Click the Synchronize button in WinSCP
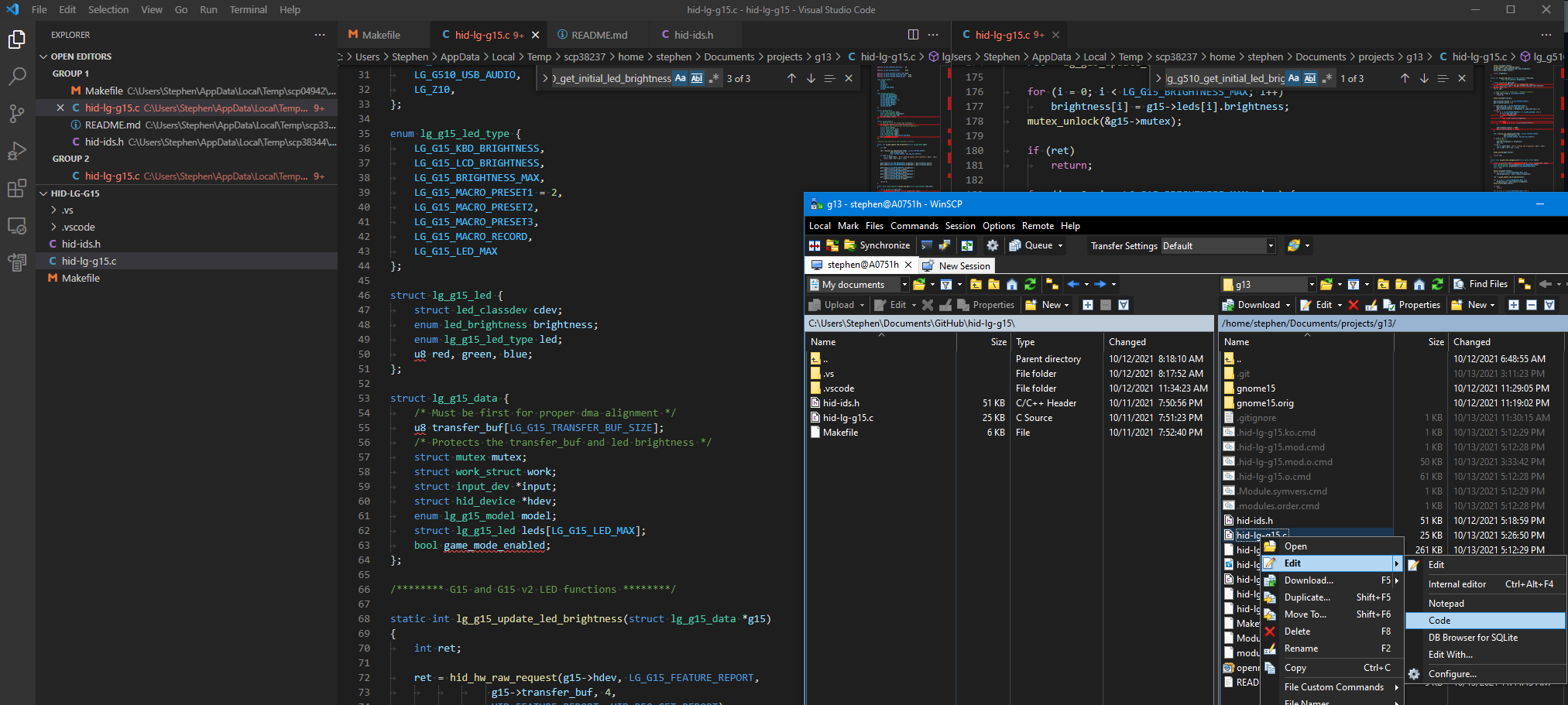1568x705 pixels. [877, 246]
